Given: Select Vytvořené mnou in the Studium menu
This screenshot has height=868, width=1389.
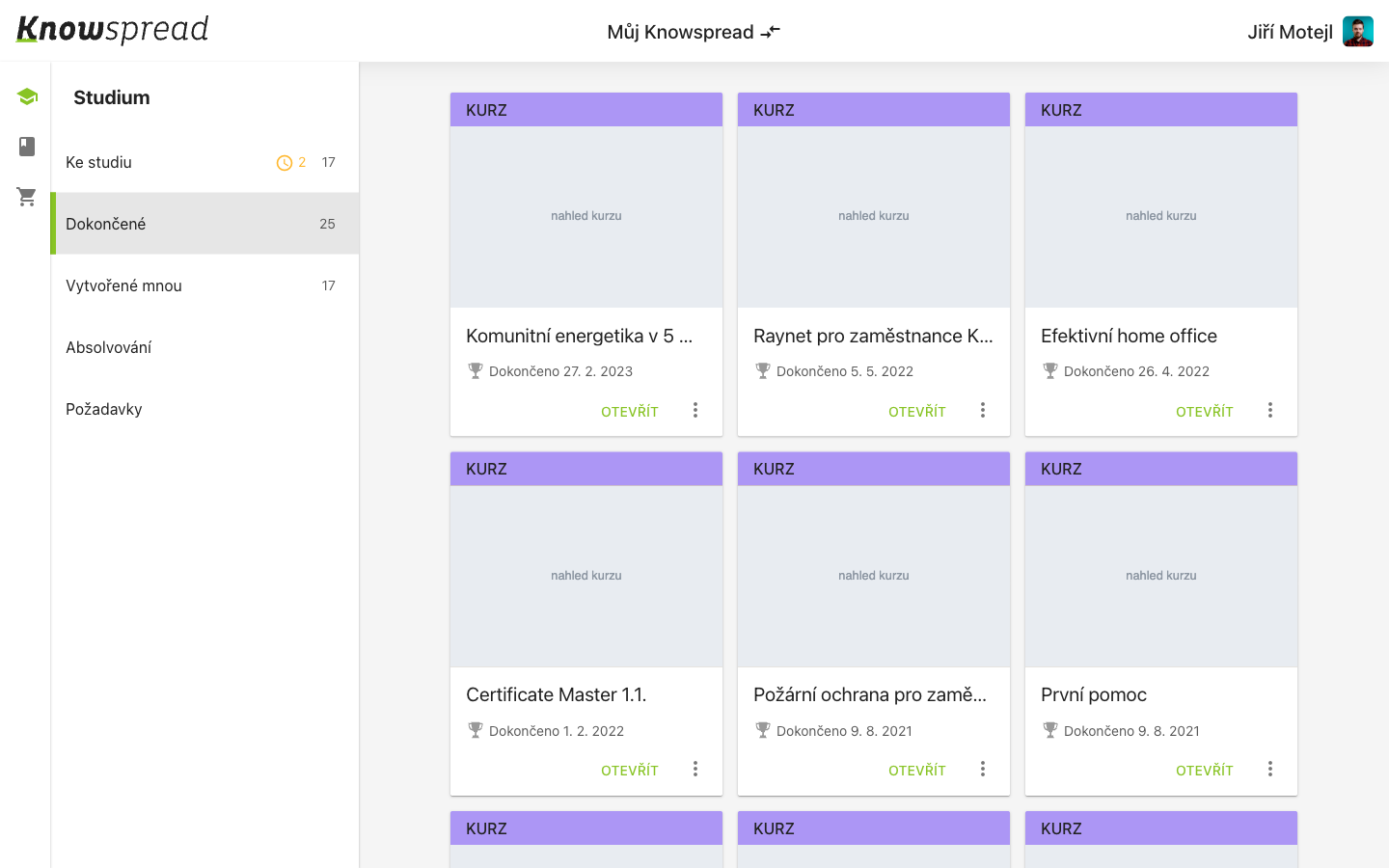Looking at the screenshot, I should (204, 285).
